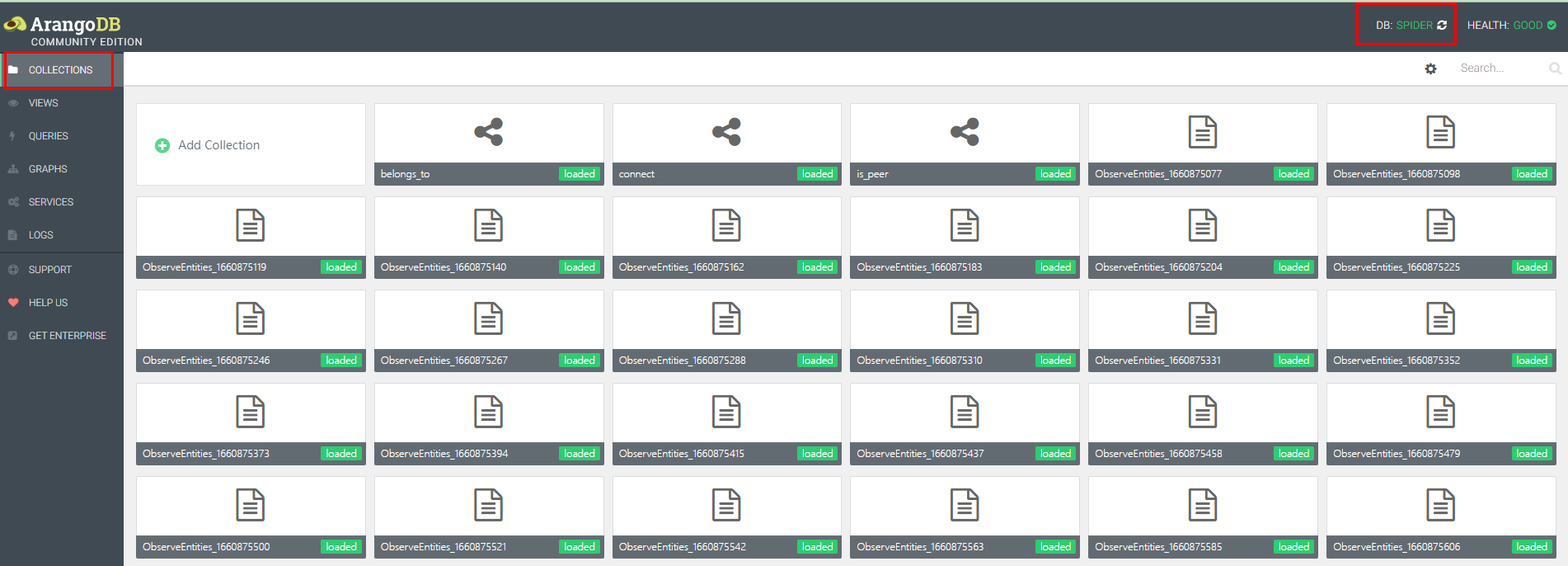Click the is_peer edge collection icon
Viewport: 1568px width, 566px height.
click(x=965, y=132)
